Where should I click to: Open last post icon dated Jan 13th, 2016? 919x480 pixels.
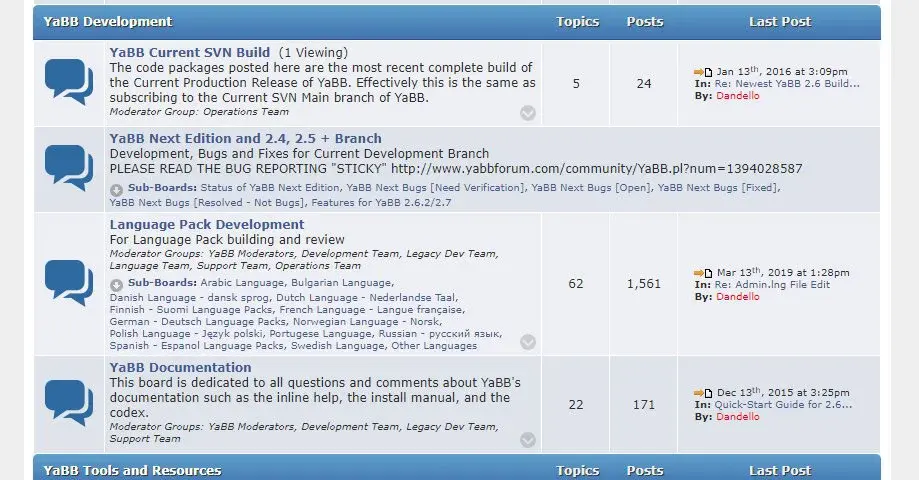(x=703, y=72)
